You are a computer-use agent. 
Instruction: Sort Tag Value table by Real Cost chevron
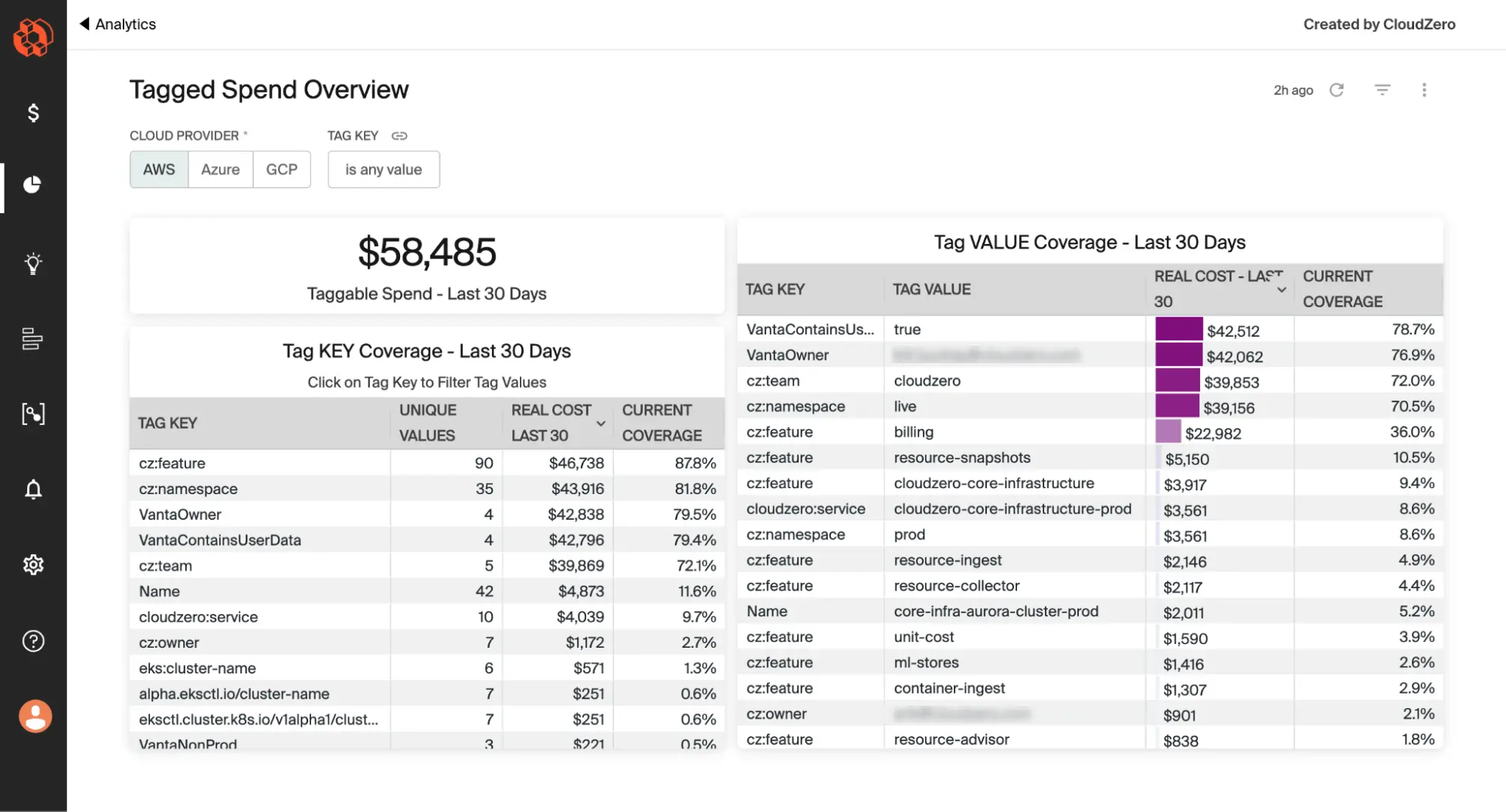[x=1281, y=290]
